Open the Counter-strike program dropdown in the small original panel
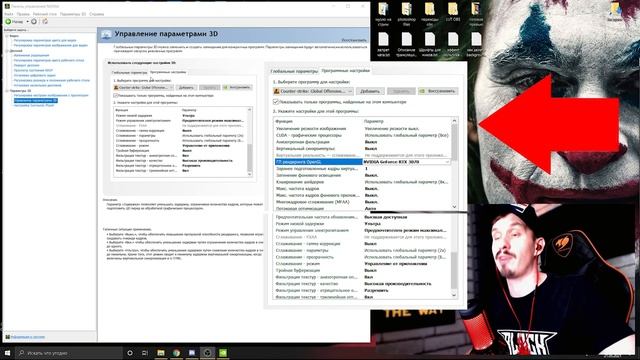The width and height of the screenshot is (640, 360). 143,87
